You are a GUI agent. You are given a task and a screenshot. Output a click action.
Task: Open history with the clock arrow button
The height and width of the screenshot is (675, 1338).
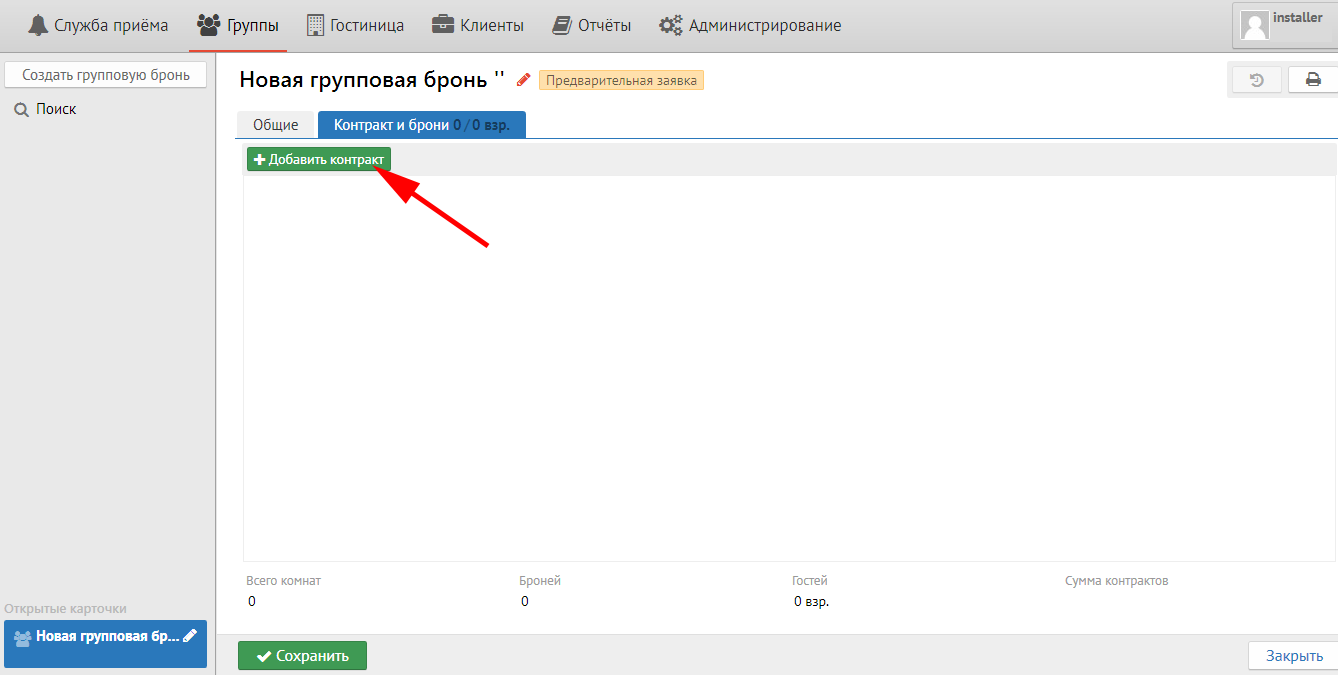pos(1257,80)
